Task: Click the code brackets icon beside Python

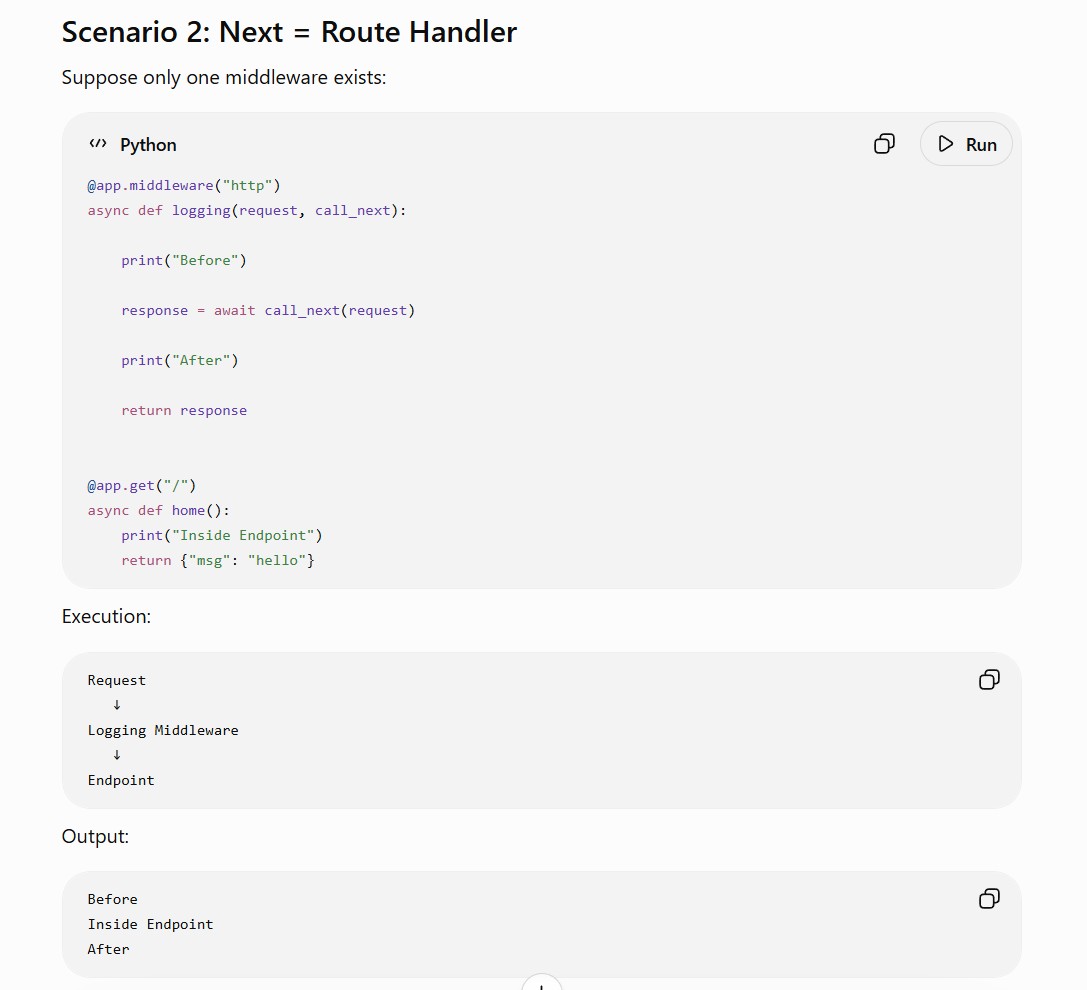Action: [98, 144]
